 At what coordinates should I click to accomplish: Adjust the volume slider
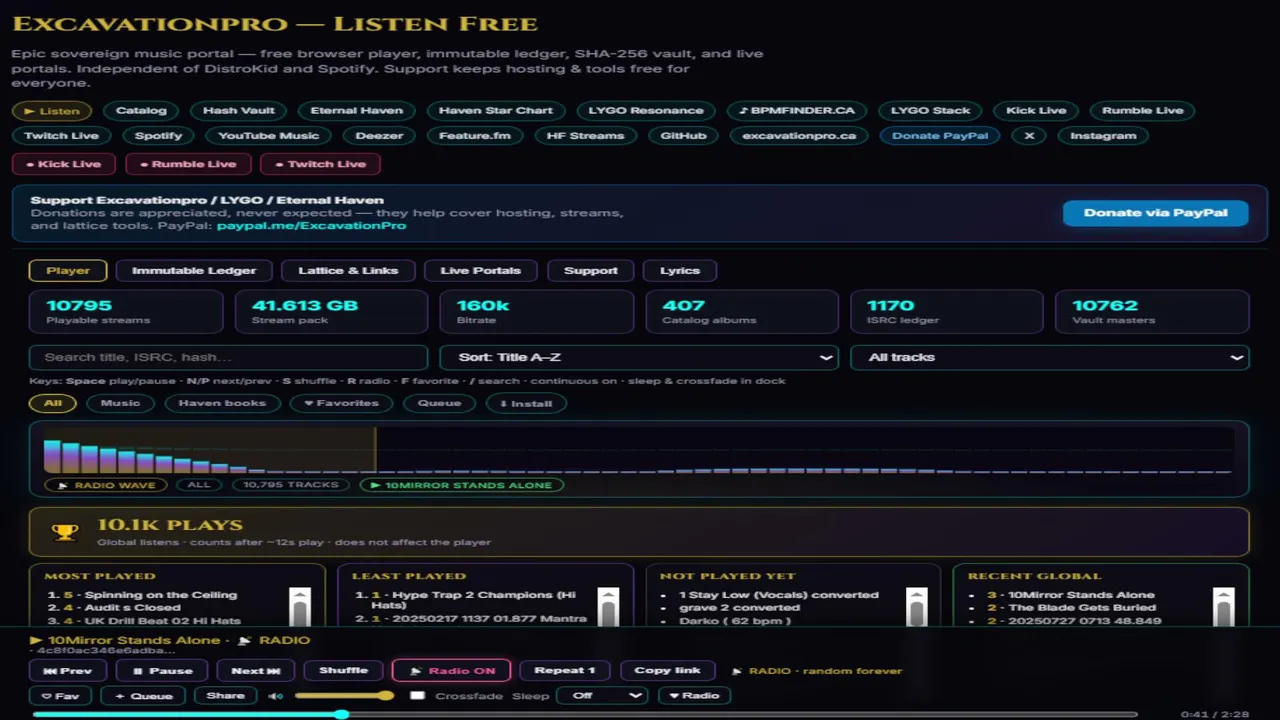345,695
